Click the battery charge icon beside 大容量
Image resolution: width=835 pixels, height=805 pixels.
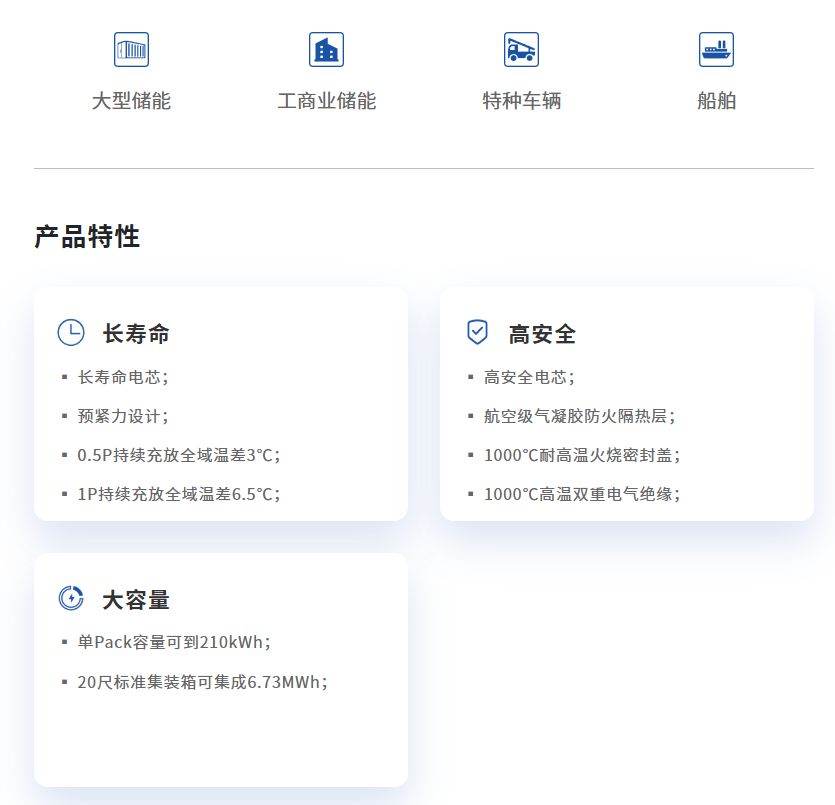(x=71, y=599)
